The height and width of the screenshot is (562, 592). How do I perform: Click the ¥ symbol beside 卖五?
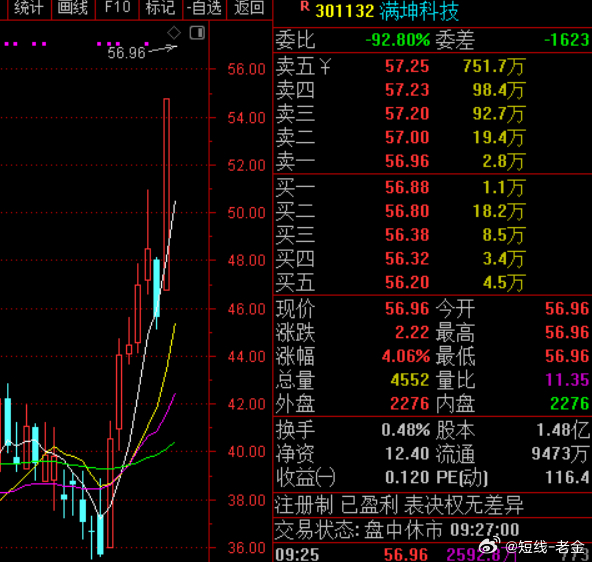pos(325,67)
